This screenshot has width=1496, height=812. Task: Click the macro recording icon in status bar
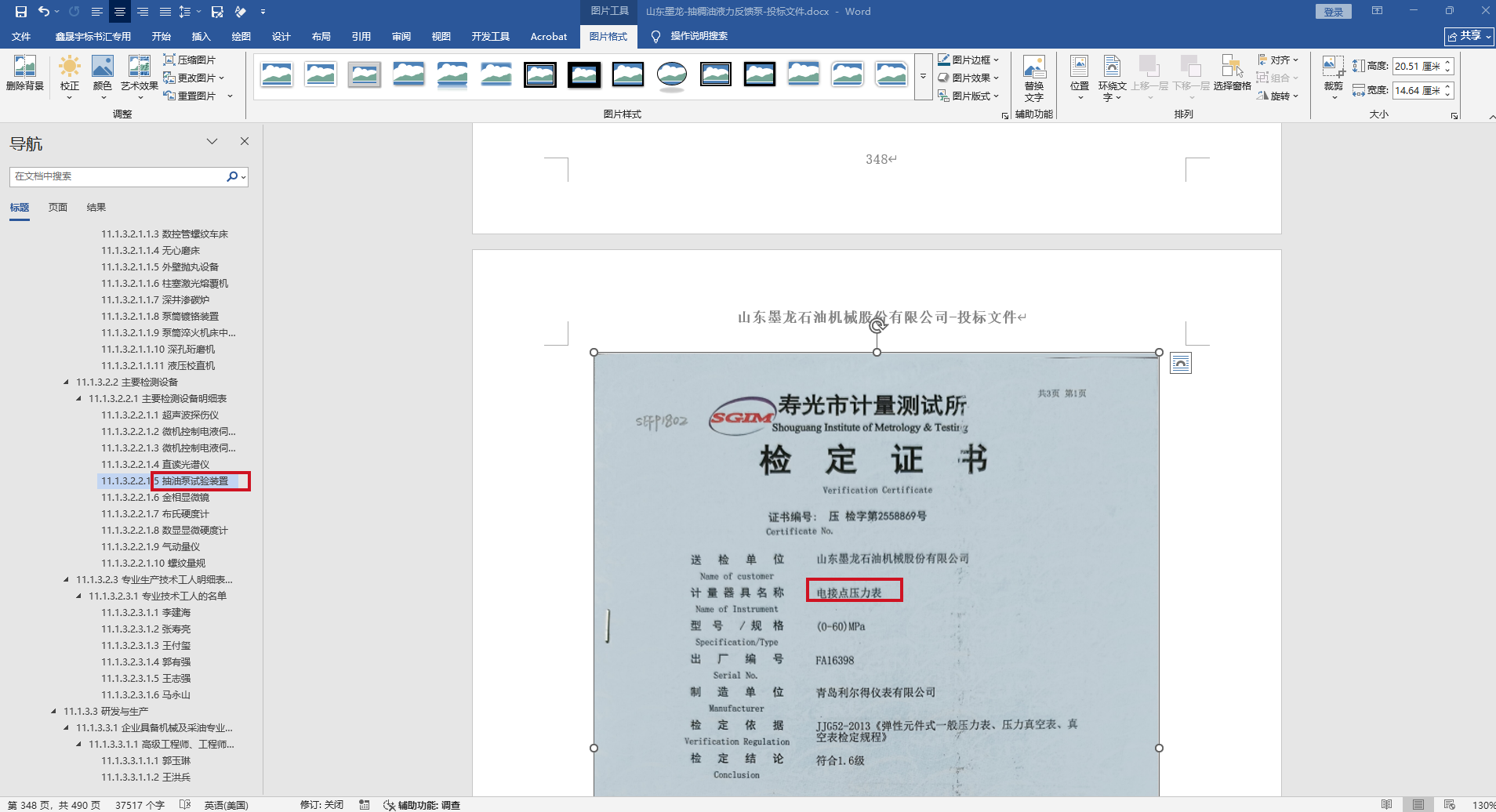(365, 805)
